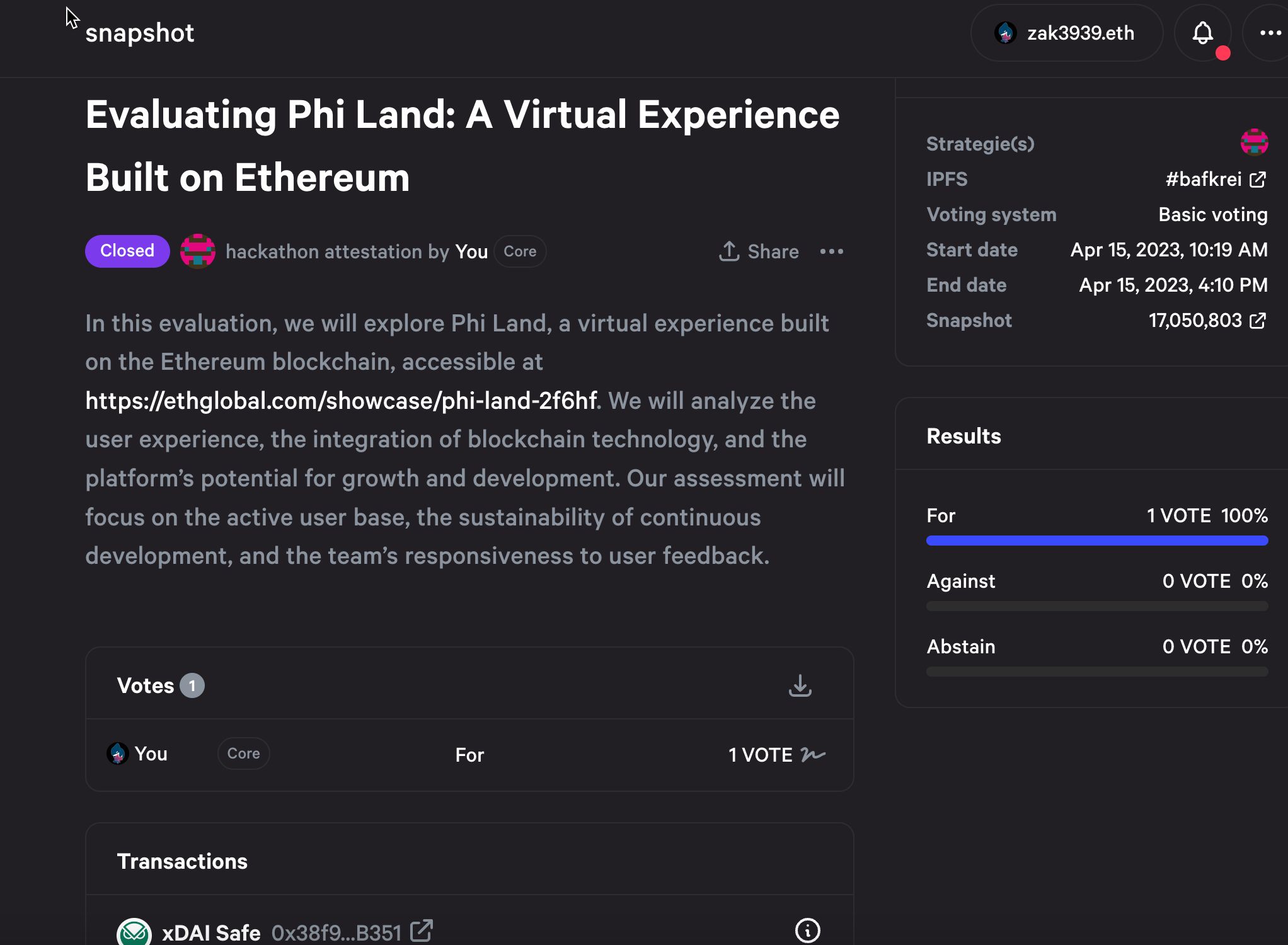The image size is (1288, 945).
Task: Click the For result progress bar
Action: pyautogui.click(x=1097, y=541)
